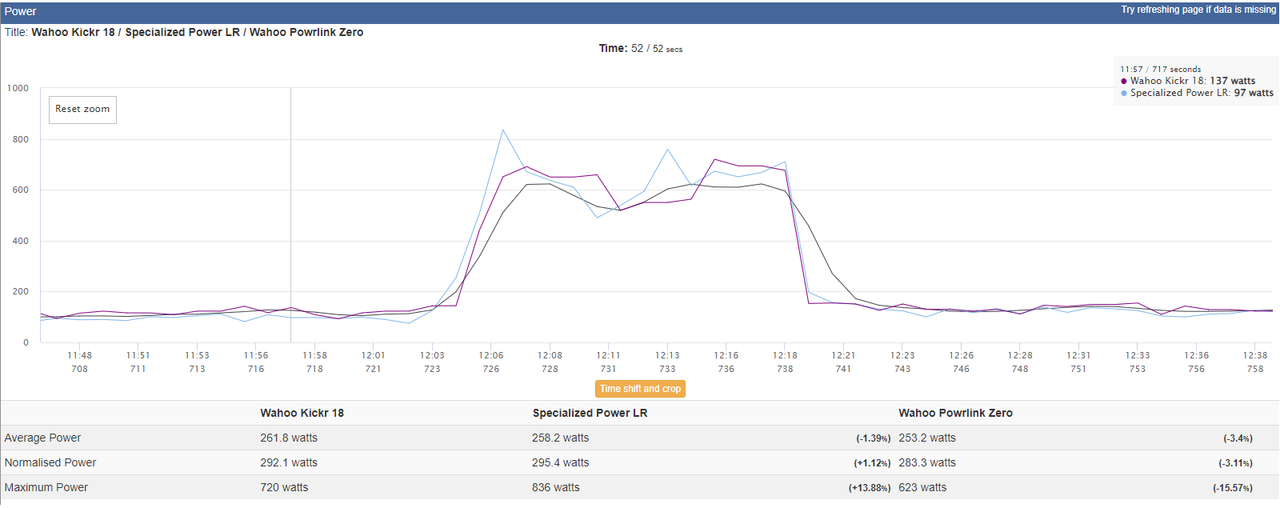Click the 258.2 watts cell
Viewport: 1280px width, 508px height.
561,438
